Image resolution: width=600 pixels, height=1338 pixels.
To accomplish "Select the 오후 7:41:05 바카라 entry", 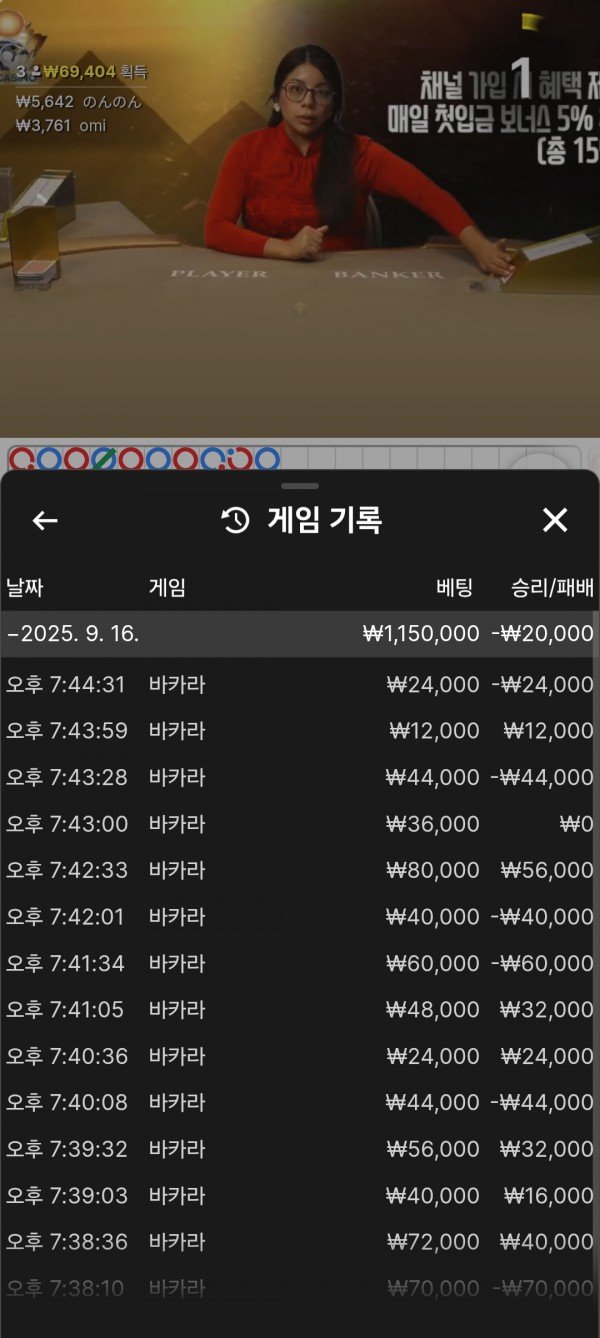I will point(300,1010).
